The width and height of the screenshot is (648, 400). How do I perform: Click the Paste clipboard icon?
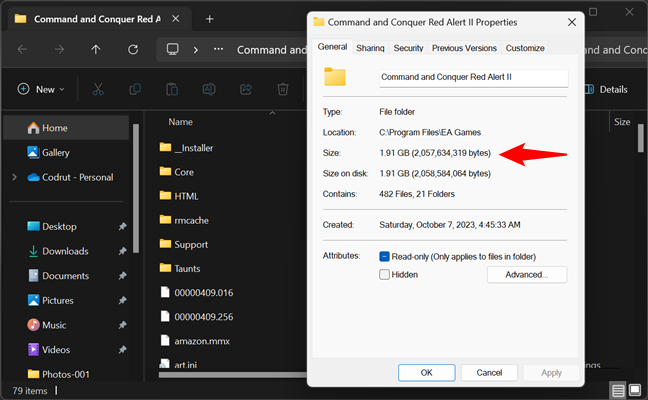pos(173,89)
